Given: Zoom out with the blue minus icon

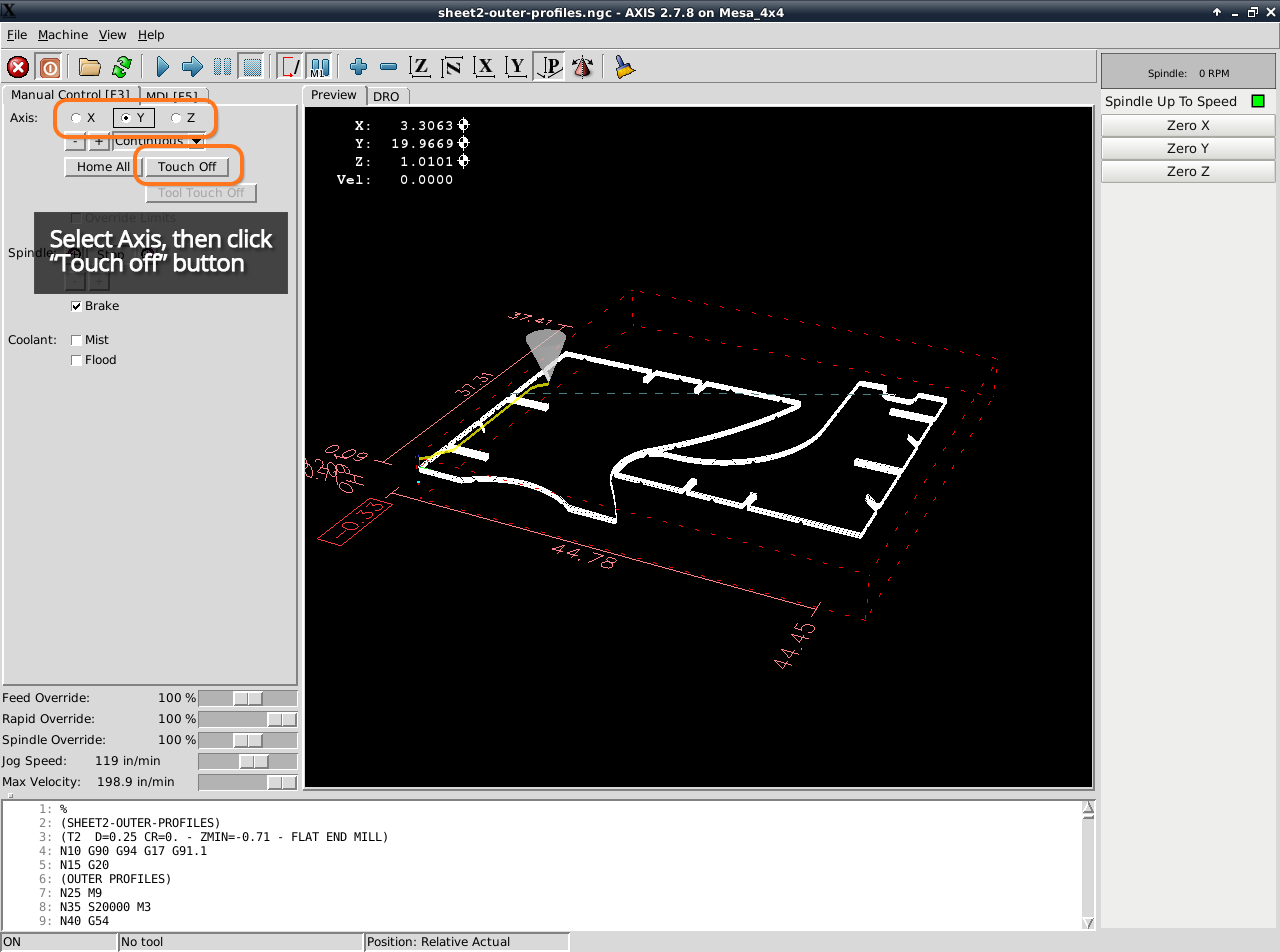Looking at the screenshot, I should (389, 67).
